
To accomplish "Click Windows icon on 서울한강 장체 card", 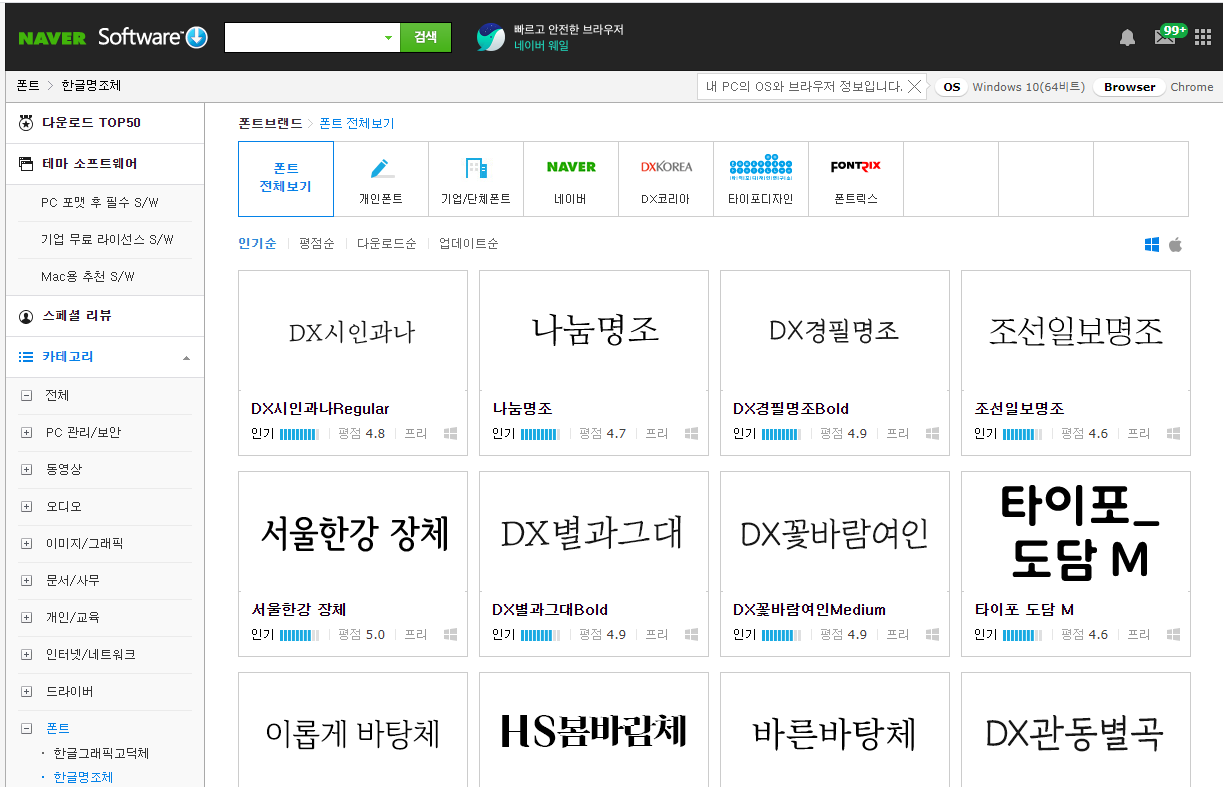I will 450,635.
